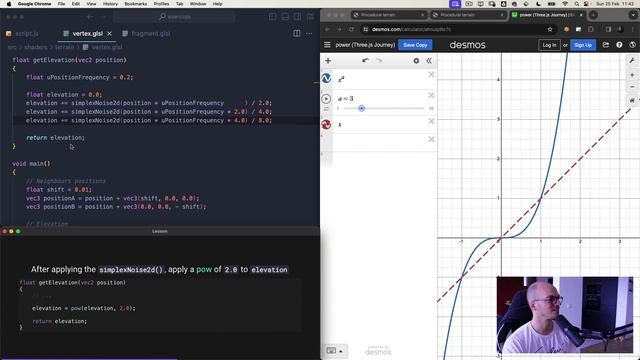
Task: Switch to the first Procedural terrain tab
Action: point(389,15)
